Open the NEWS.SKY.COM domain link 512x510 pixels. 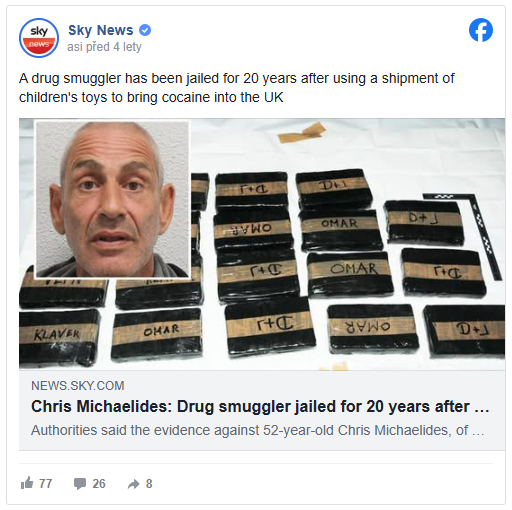click(78, 386)
